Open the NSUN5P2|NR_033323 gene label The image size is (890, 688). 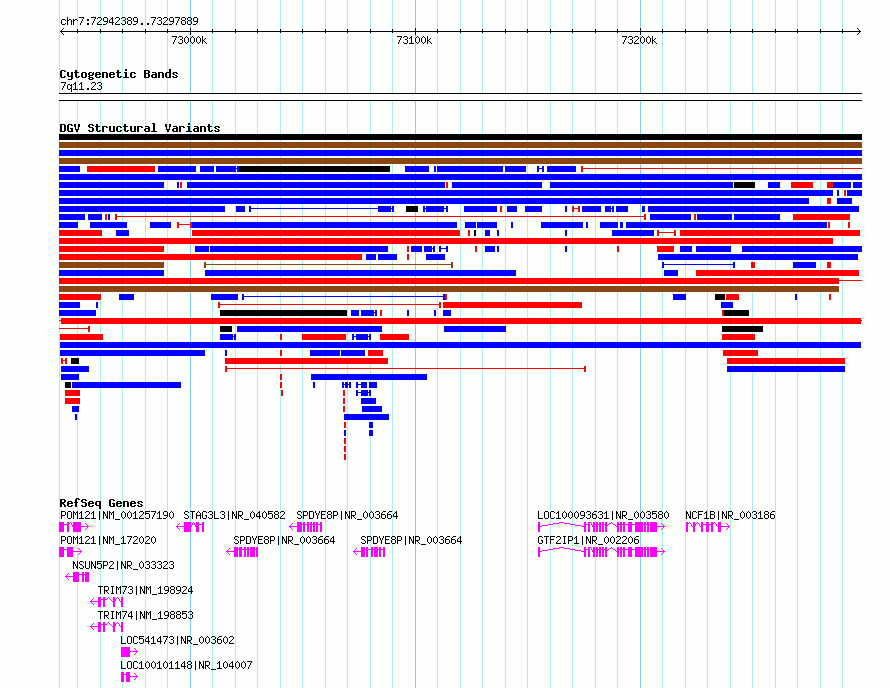coord(123,565)
